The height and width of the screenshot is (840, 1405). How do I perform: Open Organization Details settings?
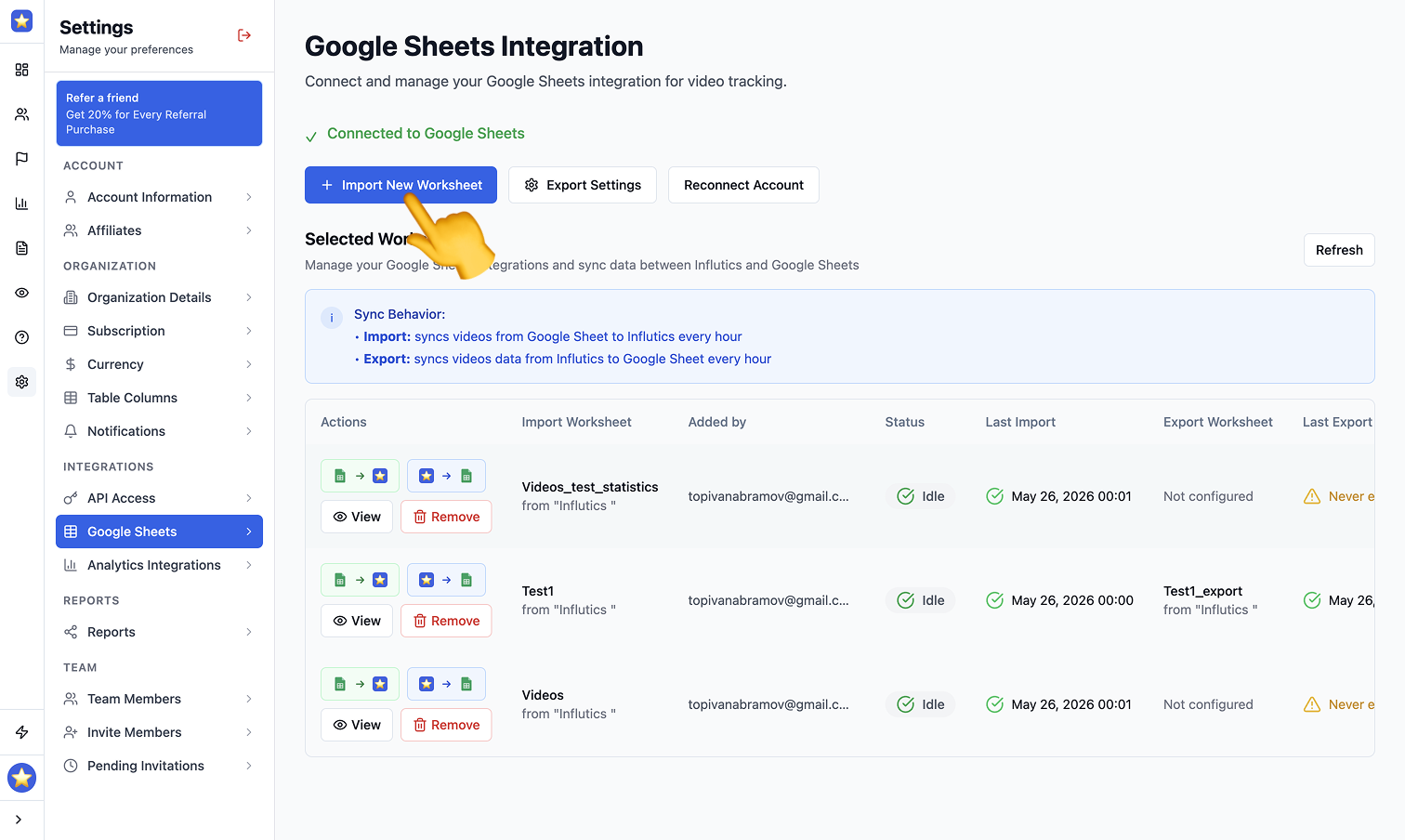click(x=159, y=297)
